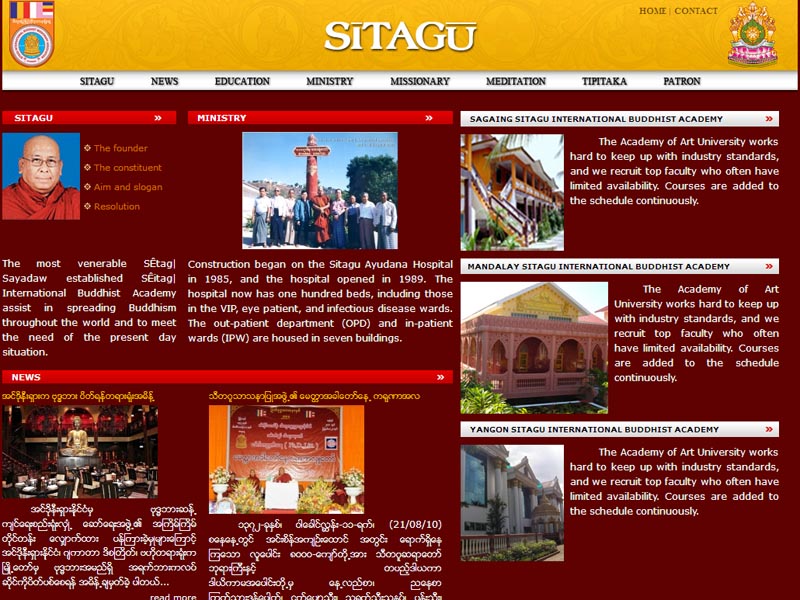The width and height of the screenshot is (800, 600).
Task: Select the PATRON navigation item
Action: 682,81
